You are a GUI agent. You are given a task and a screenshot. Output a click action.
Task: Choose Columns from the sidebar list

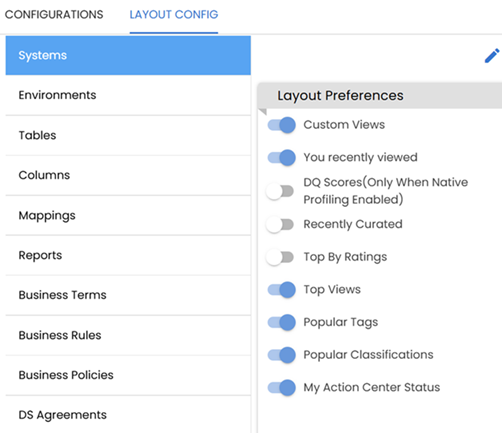(x=128, y=175)
